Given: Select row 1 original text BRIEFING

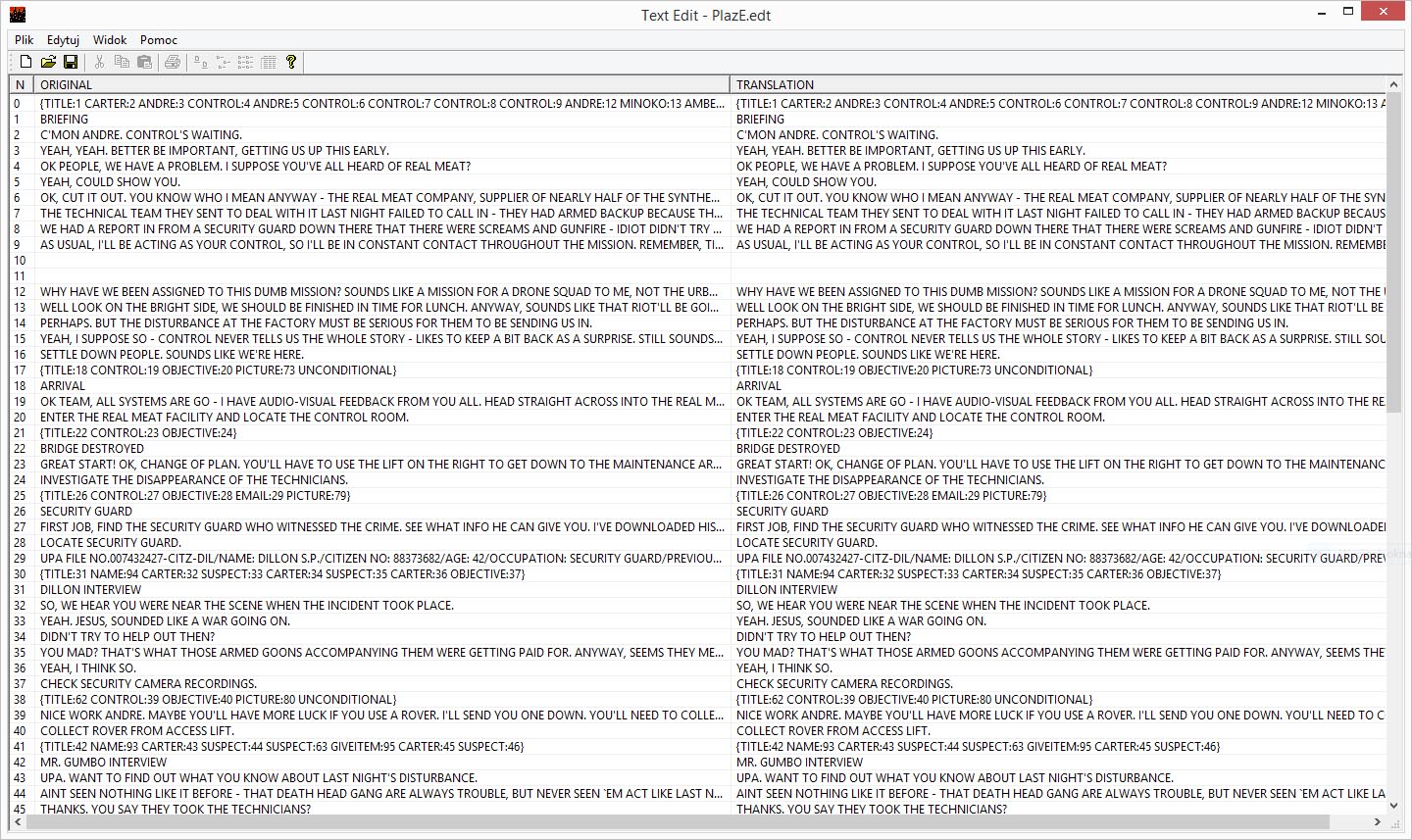Looking at the screenshot, I should coord(64,120).
